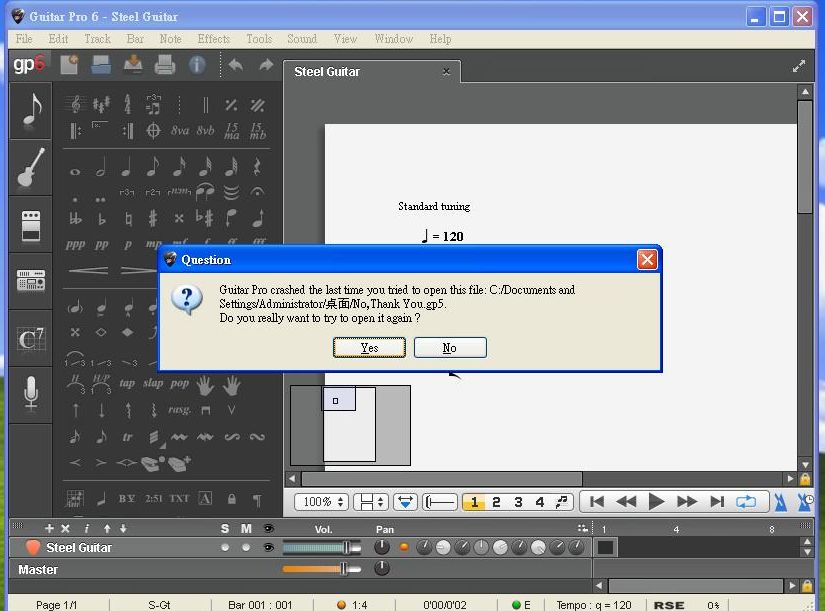
Task: Open the Effects menu
Action: click(214, 39)
